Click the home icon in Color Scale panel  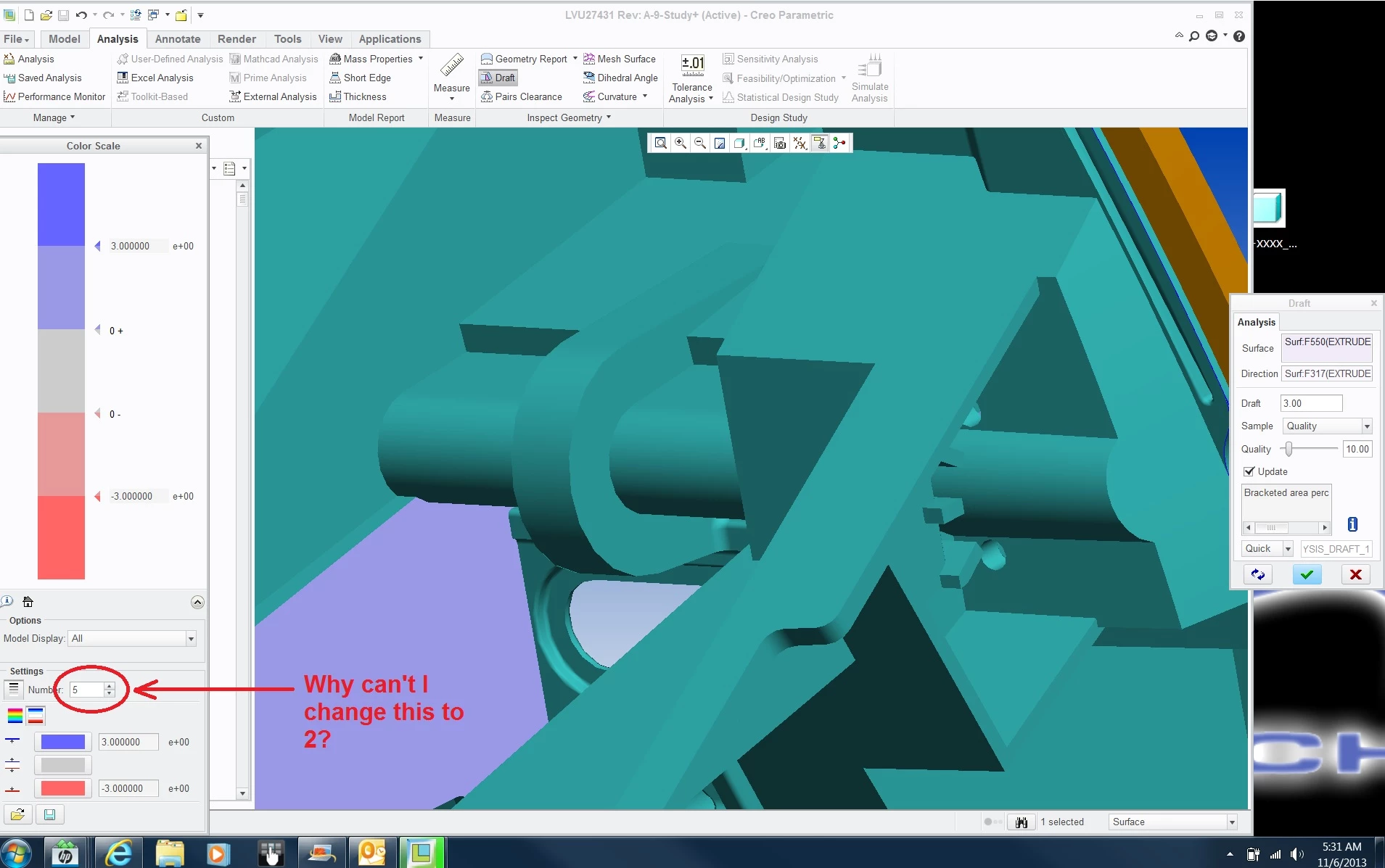click(x=28, y=601)
